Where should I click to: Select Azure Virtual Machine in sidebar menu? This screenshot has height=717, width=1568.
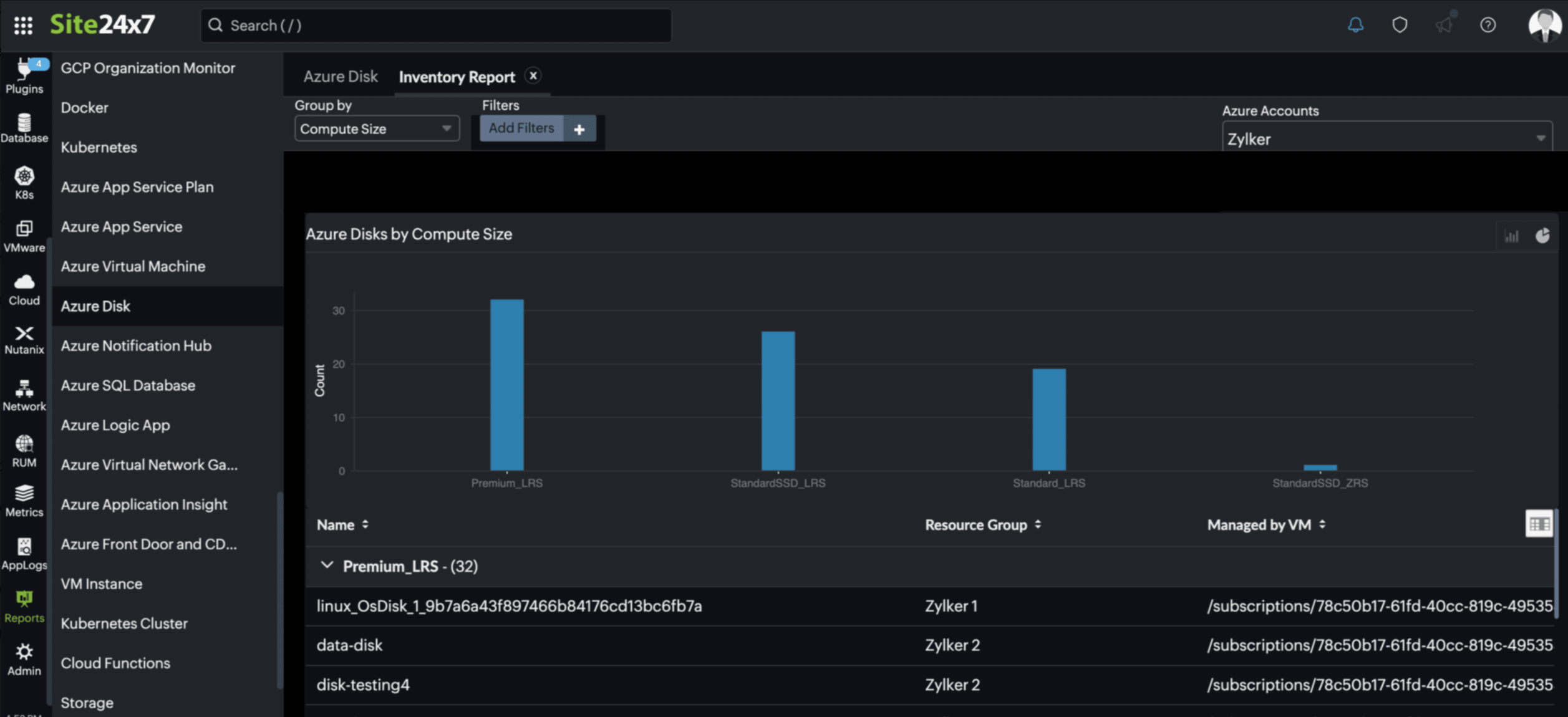(133, 266)
